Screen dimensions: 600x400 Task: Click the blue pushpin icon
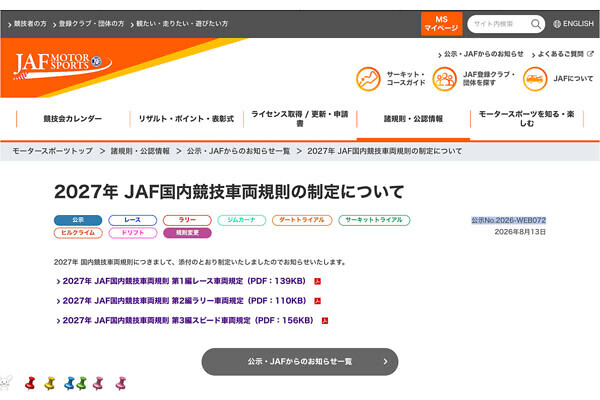(x=69, y=383)
